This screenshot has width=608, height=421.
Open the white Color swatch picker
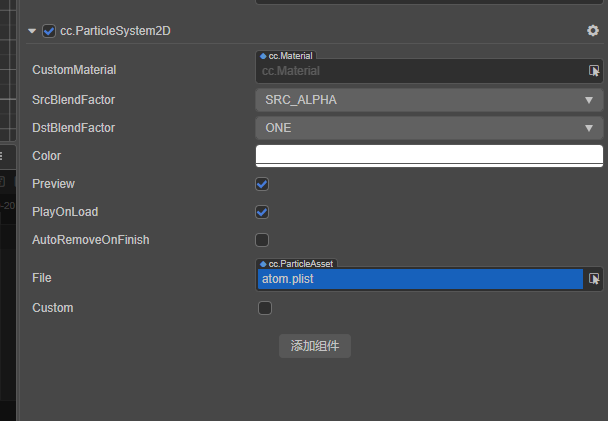click(x=429, y=155)
